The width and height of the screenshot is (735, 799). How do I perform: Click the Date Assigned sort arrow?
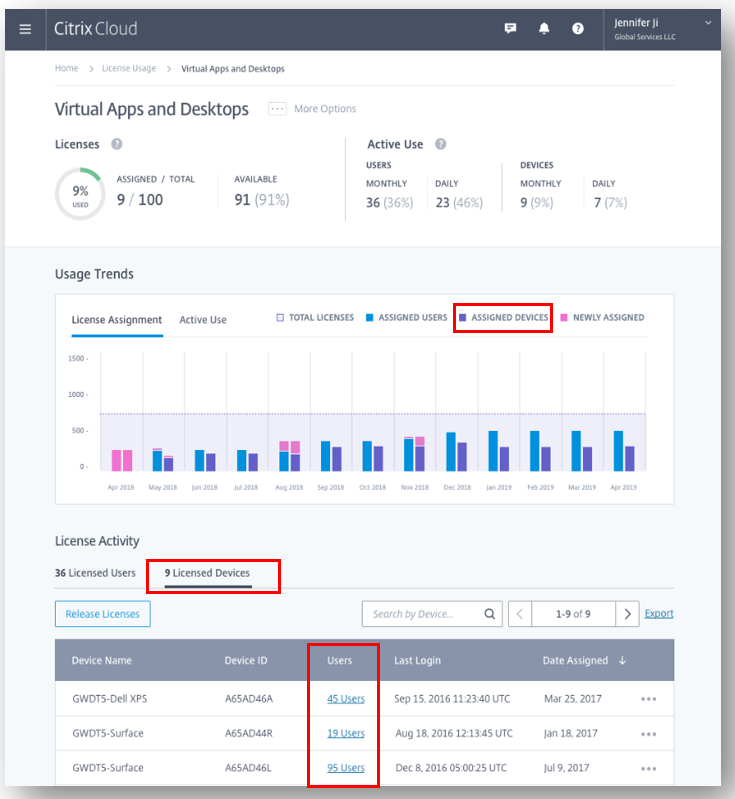click(x=622, y=660)
